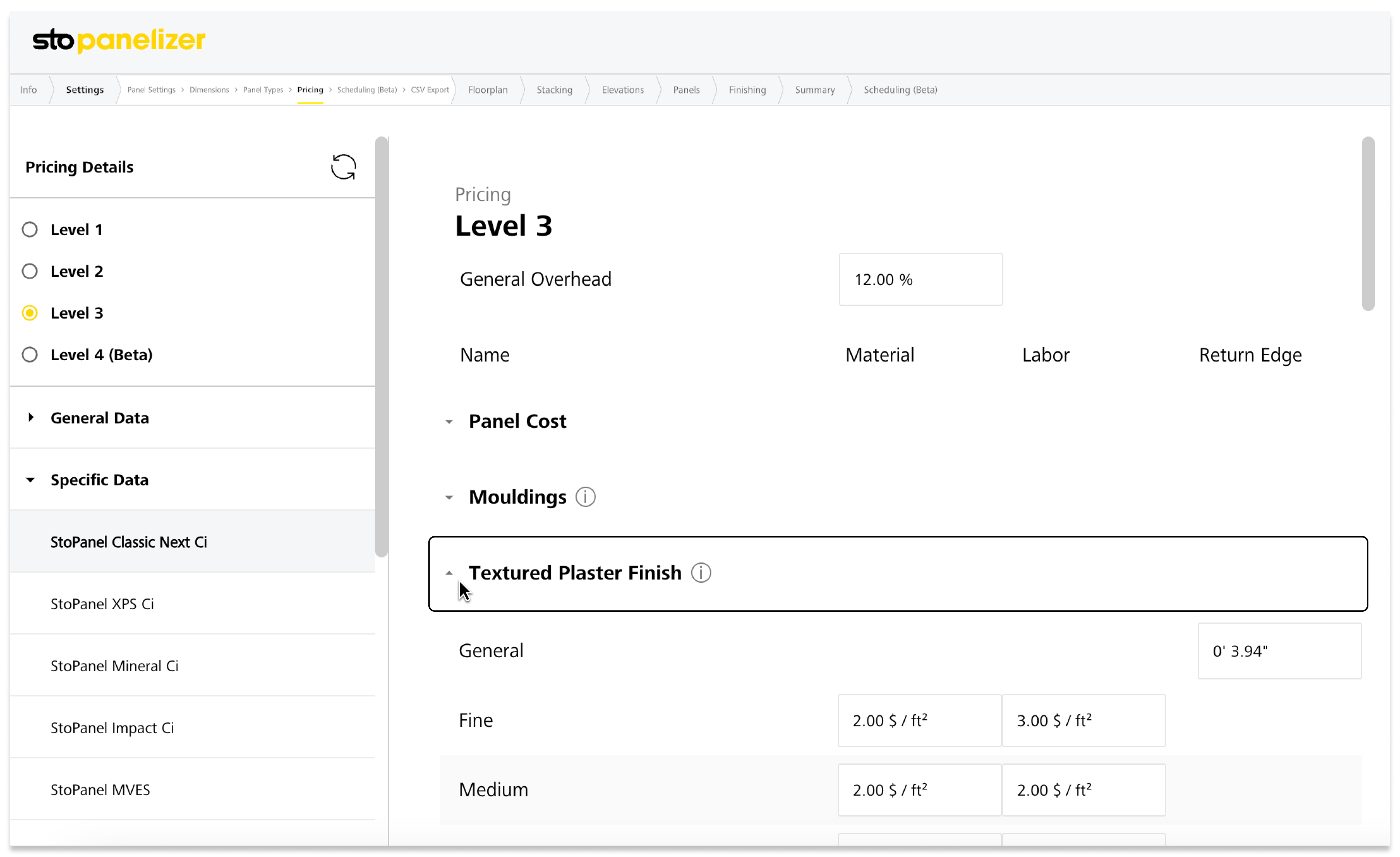Select the Level 4 (Beta) radio button
This screenshot has width=1400, height=857.
coord(29,355)
